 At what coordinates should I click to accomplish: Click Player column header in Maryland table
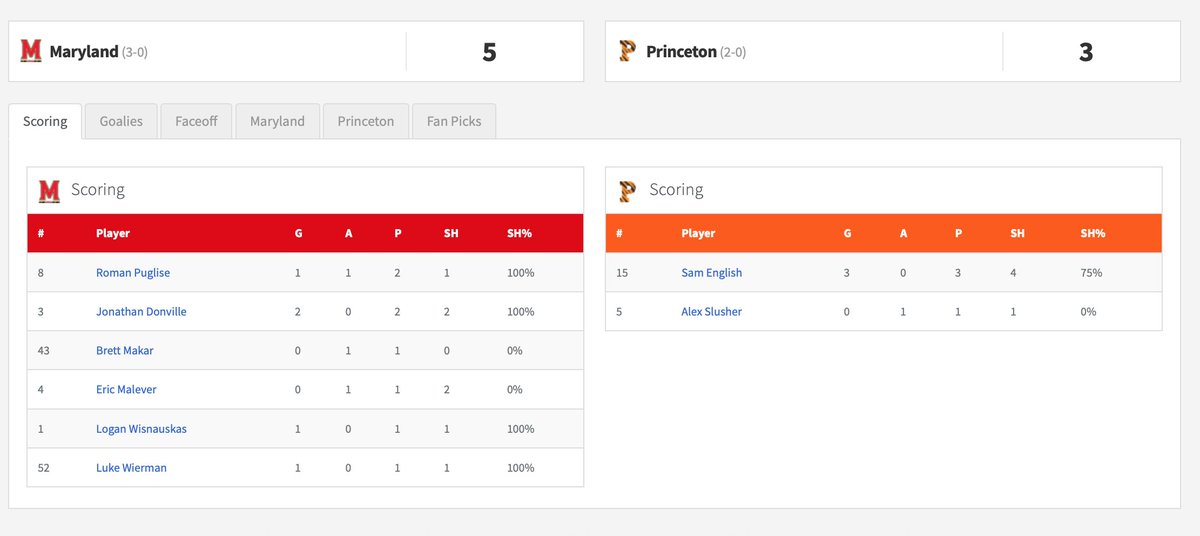point(113,233)
